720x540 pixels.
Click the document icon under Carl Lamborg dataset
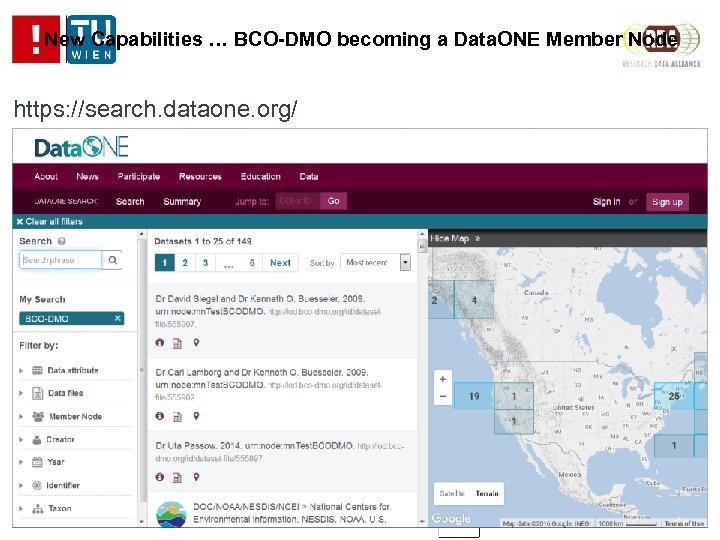(x=178, y=415)
